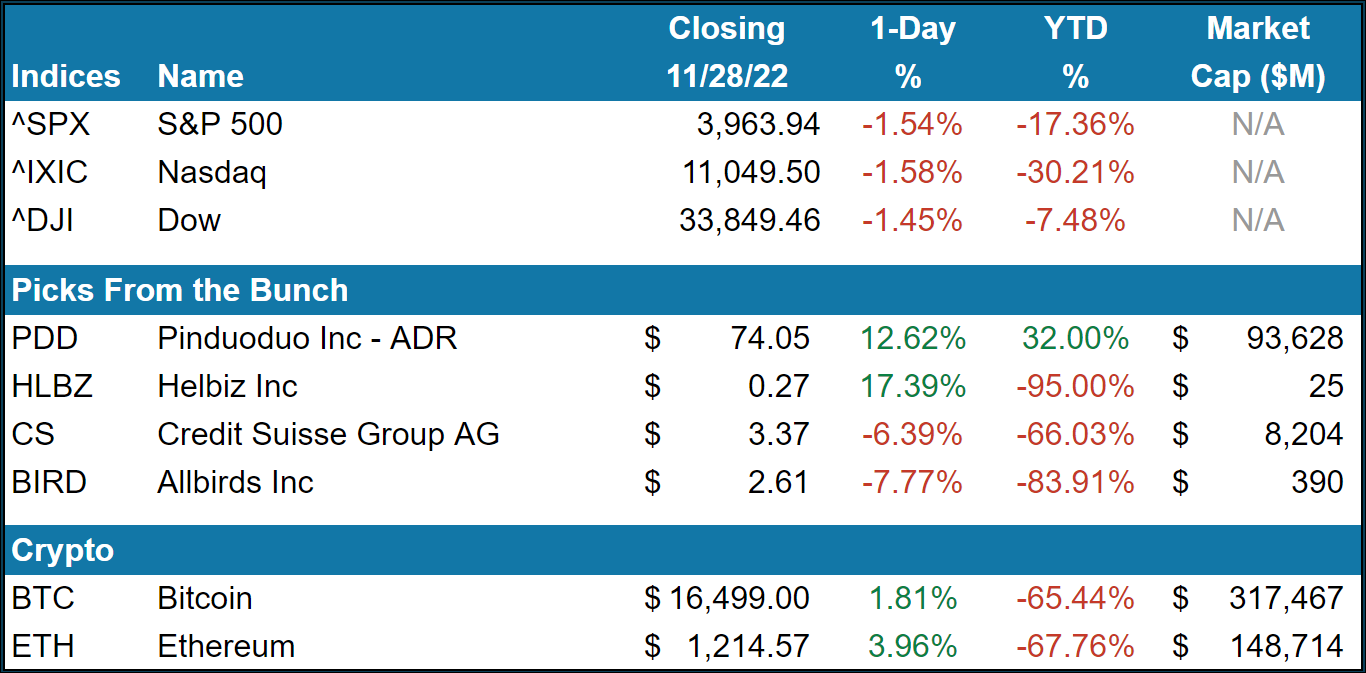This screenshot has height=673, width=1366.
Task: Select Ethereum market cap 148,714
Action: click(1285, 646)
